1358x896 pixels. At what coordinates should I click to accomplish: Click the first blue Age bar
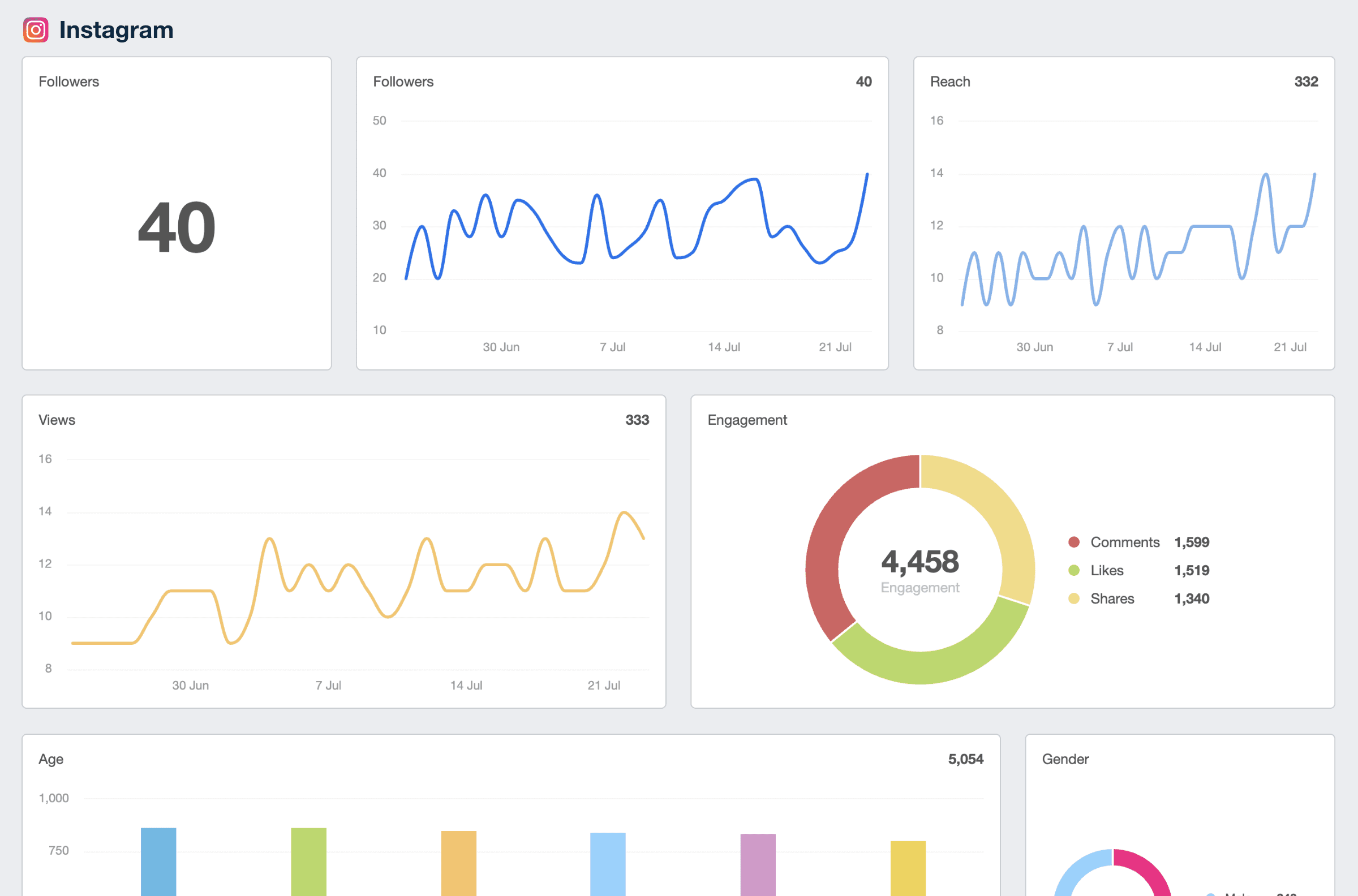point(158,861)
